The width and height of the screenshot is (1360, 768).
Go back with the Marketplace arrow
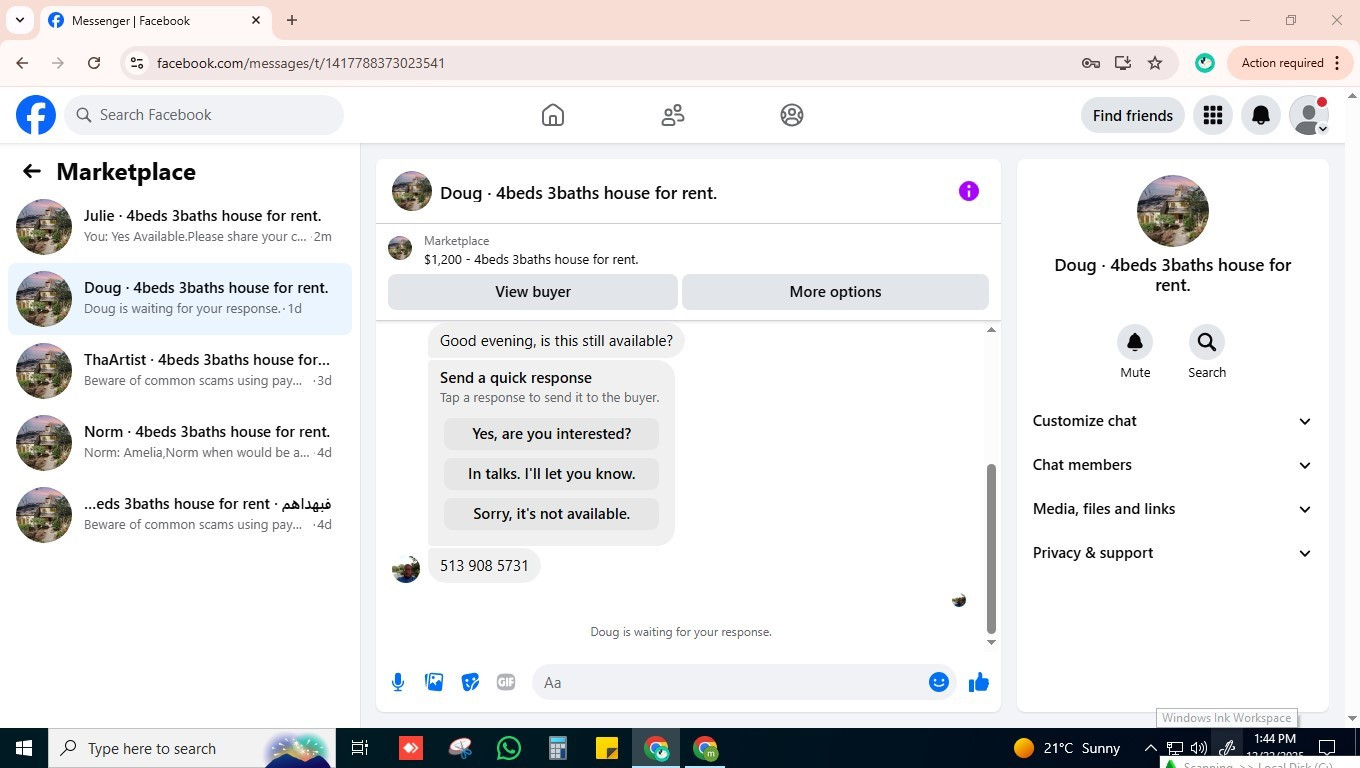pyautogui.click(x=32, y=171)
